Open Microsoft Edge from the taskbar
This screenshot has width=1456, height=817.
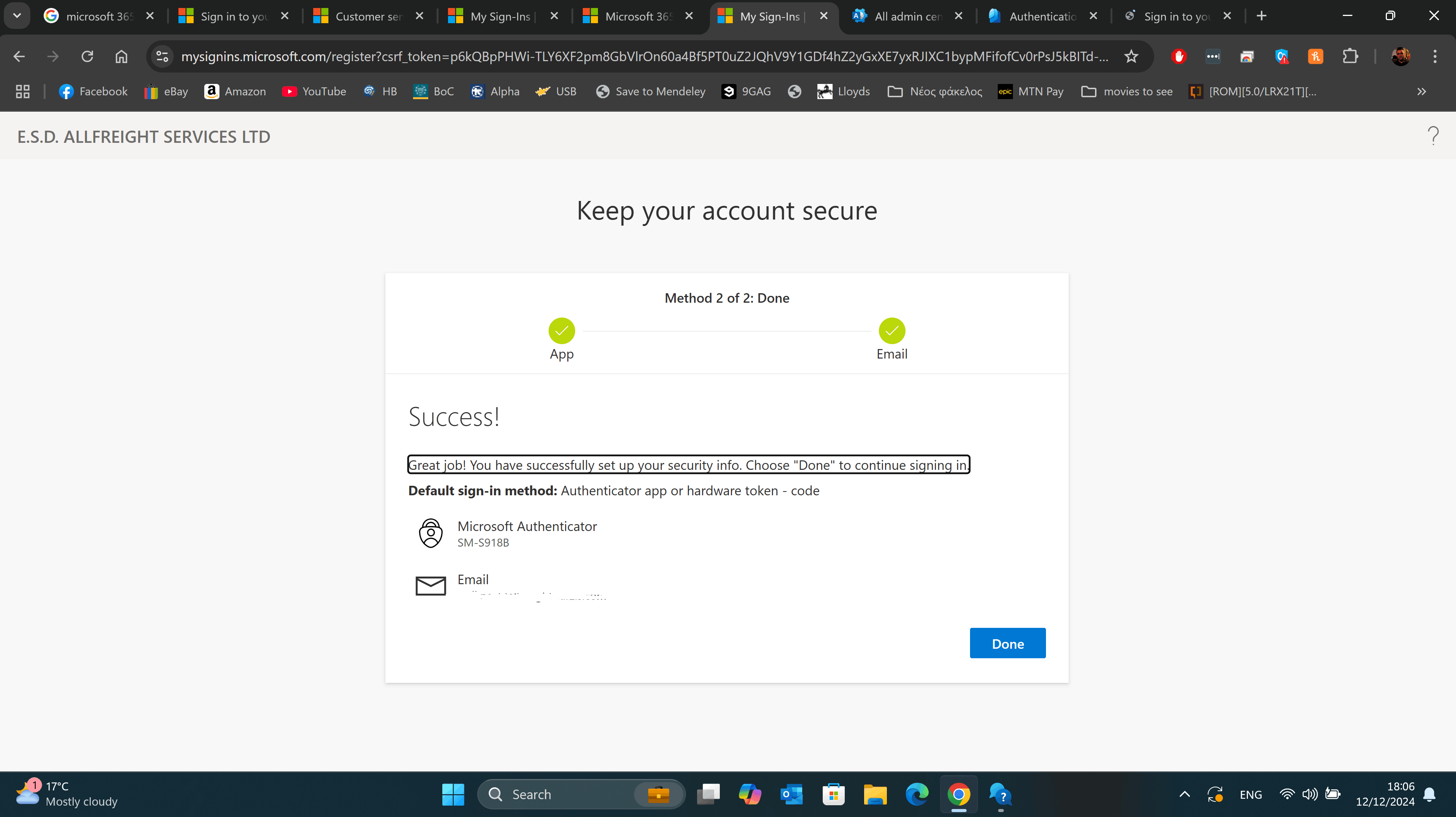(917, 794)
